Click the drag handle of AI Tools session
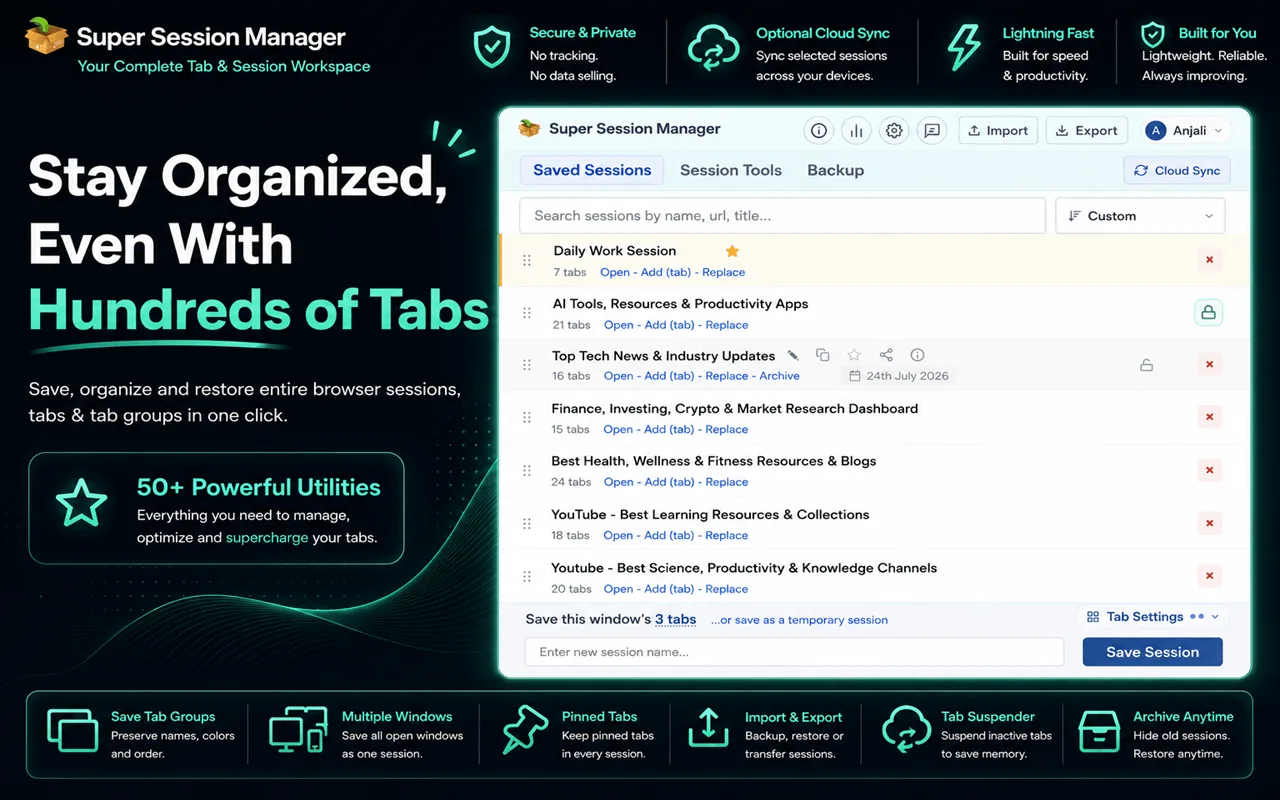The image size is (1280, 800). pyautogui.click(x=527, y=313)
